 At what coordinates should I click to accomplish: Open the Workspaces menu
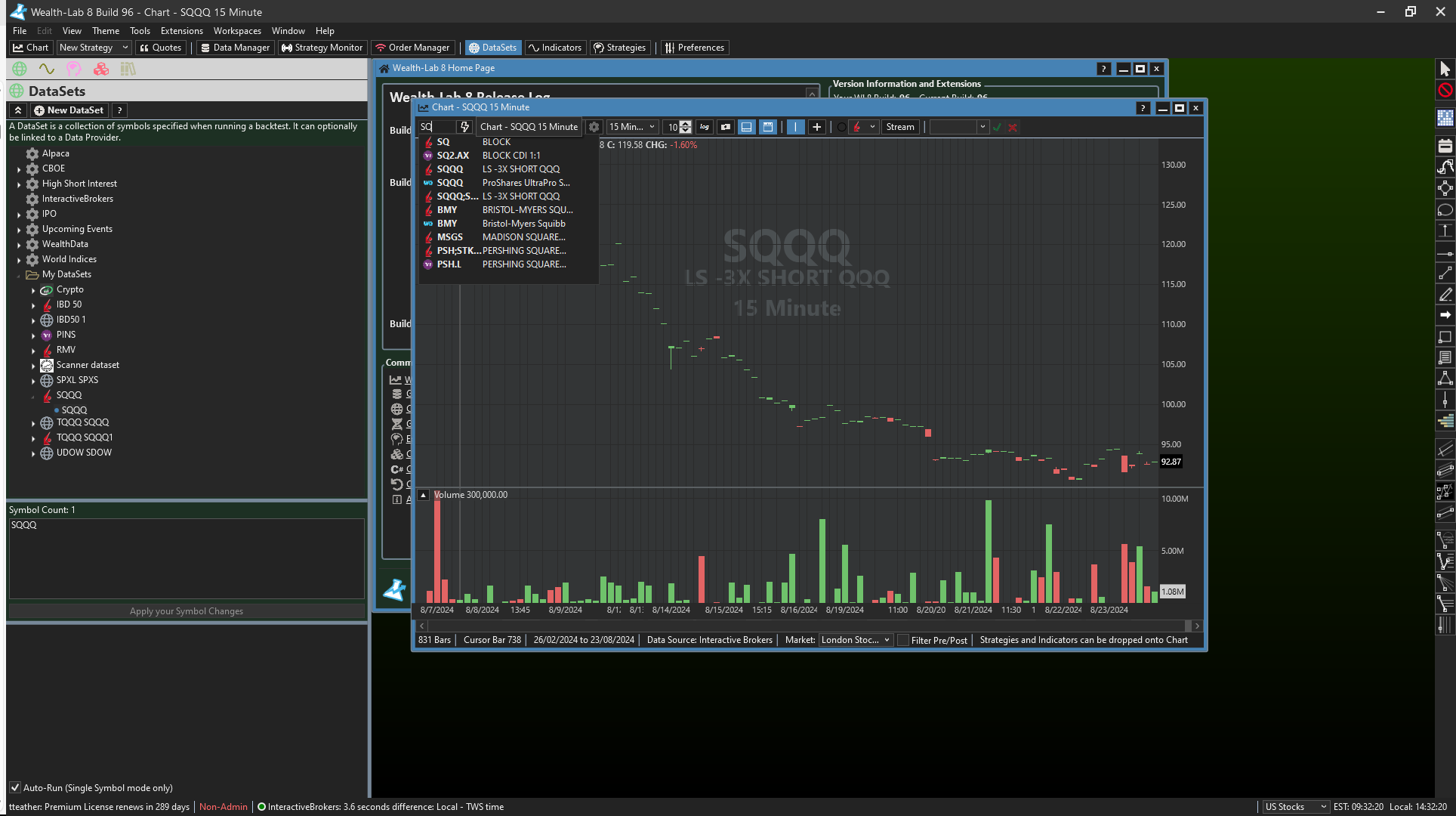pos(237,31)
